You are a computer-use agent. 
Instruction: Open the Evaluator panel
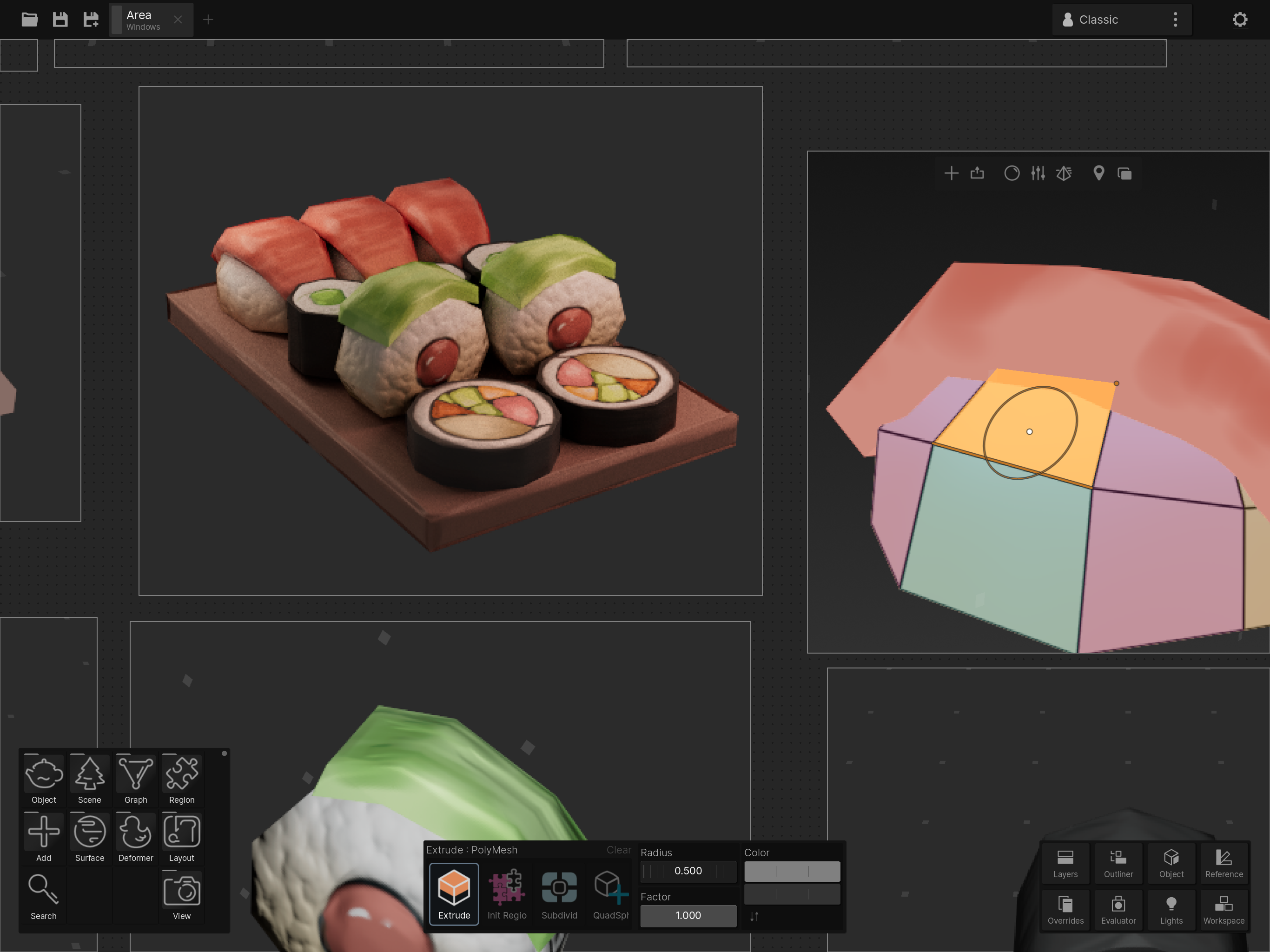point(1118,910)
